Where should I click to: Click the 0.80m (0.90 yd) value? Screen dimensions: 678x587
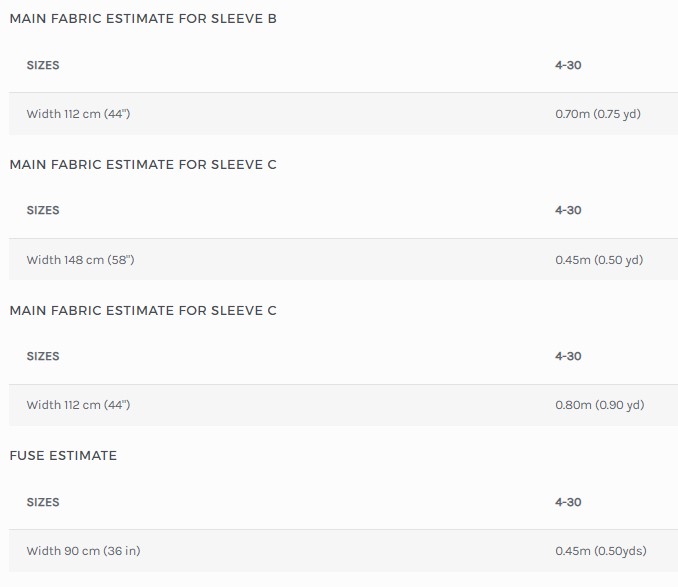click(x=600, y=405)
